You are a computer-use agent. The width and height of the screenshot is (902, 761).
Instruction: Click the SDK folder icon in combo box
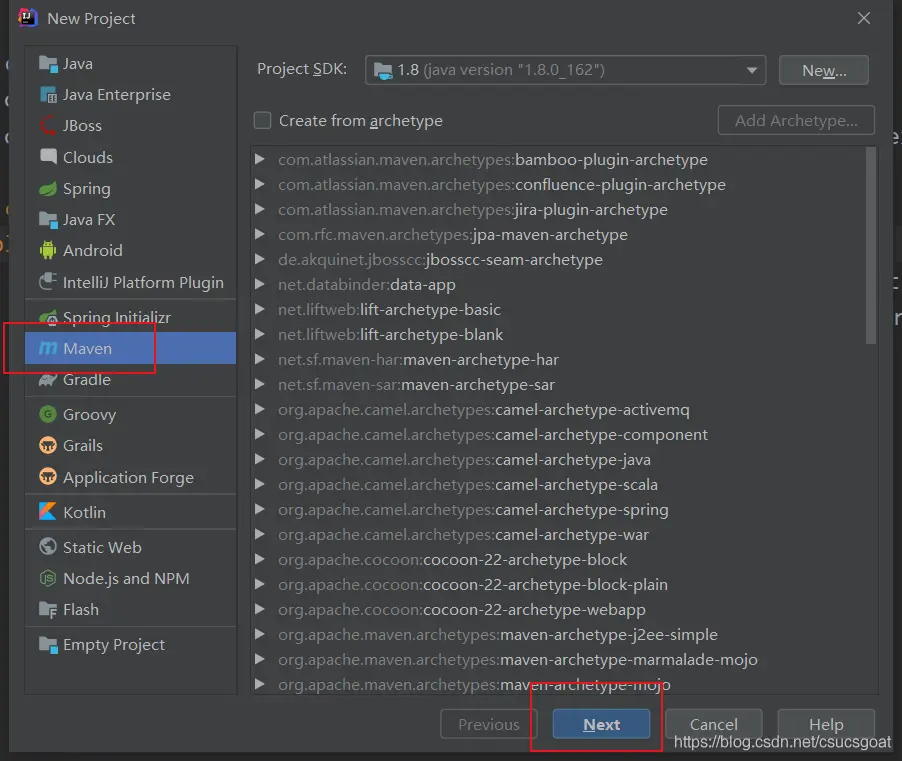(x=383, y=70)
